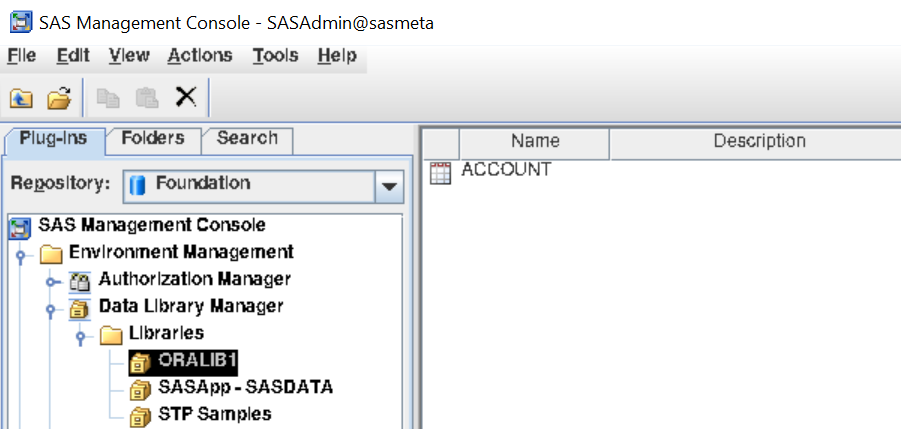The height and width of the screenshot is (429, 901).
Task: Click the ACCOUNT table icon
Action: (x=440, y=173)
